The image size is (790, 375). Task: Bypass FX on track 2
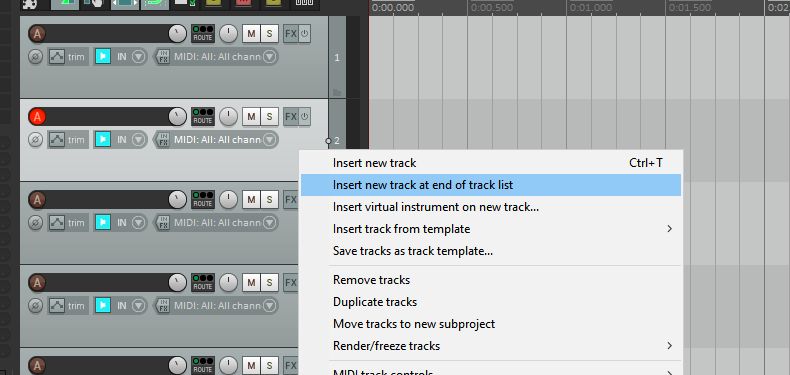(x=304, y=117)
